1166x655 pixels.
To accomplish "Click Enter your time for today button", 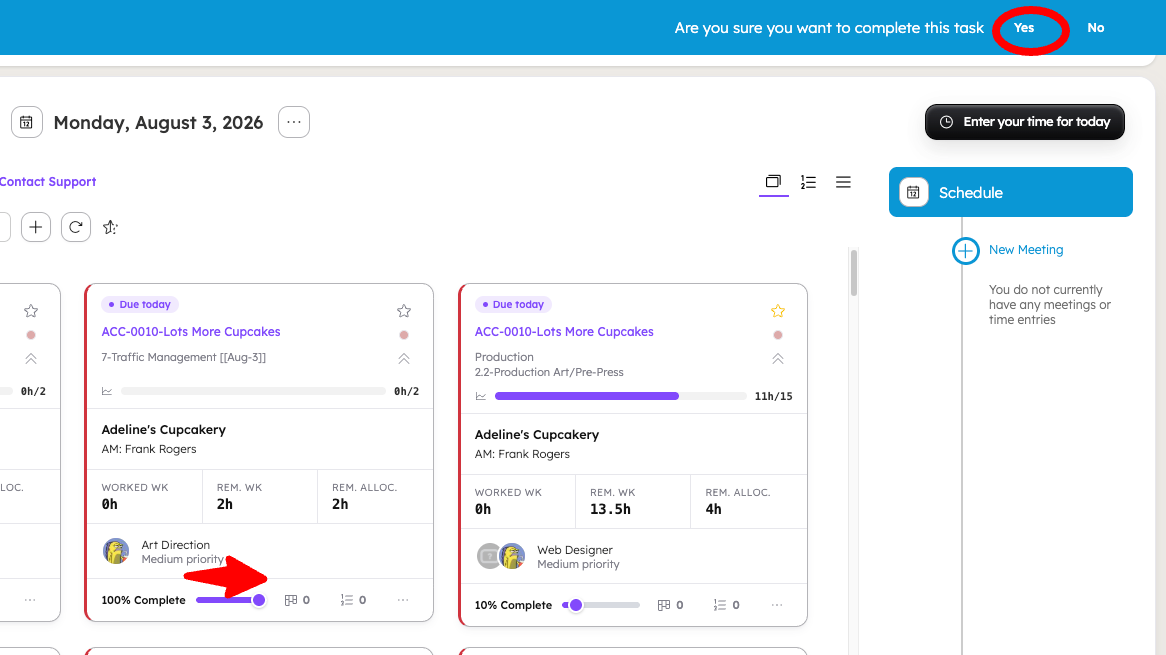I will click(x=1025, y=122).
